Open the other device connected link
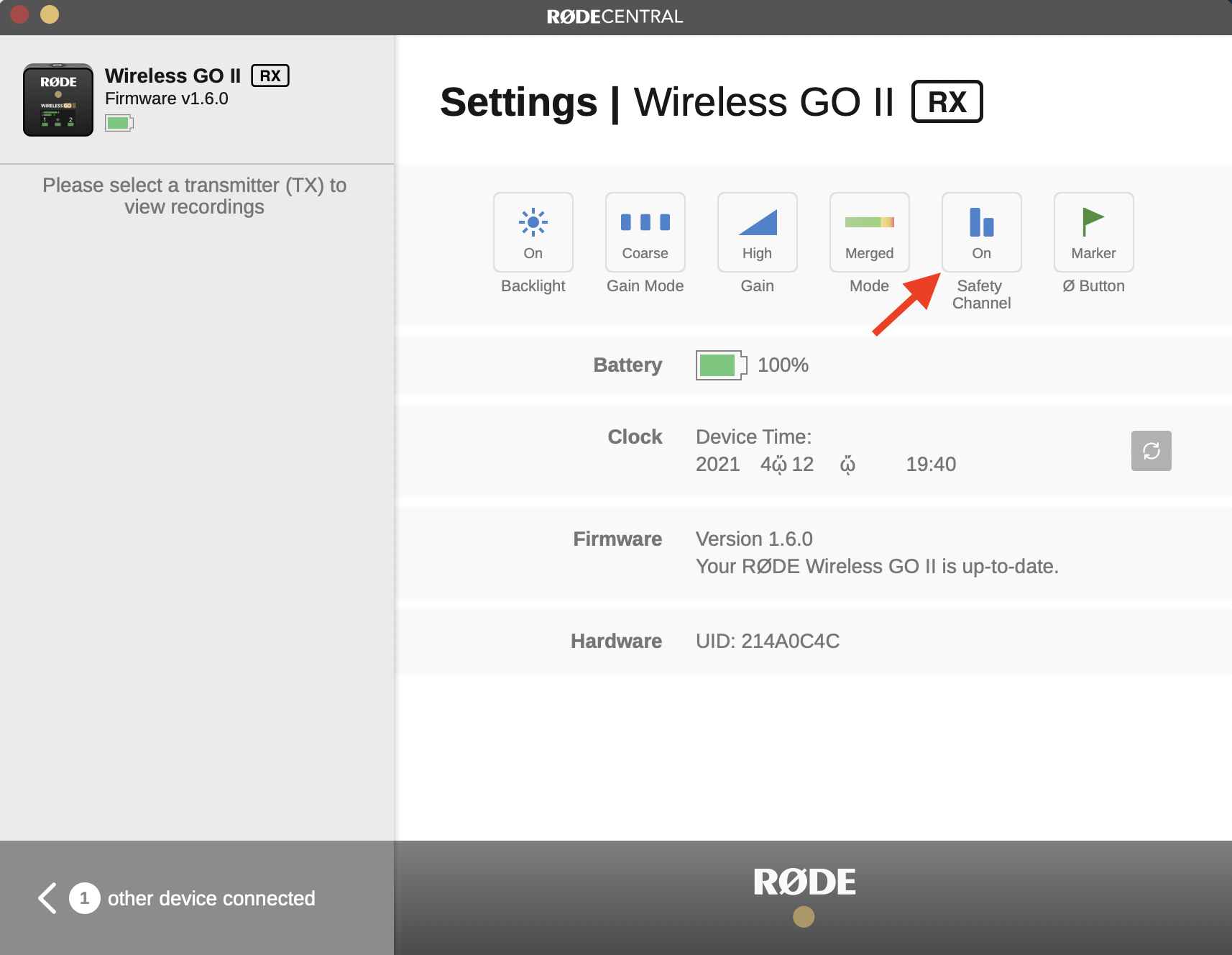 pos(211,898)
